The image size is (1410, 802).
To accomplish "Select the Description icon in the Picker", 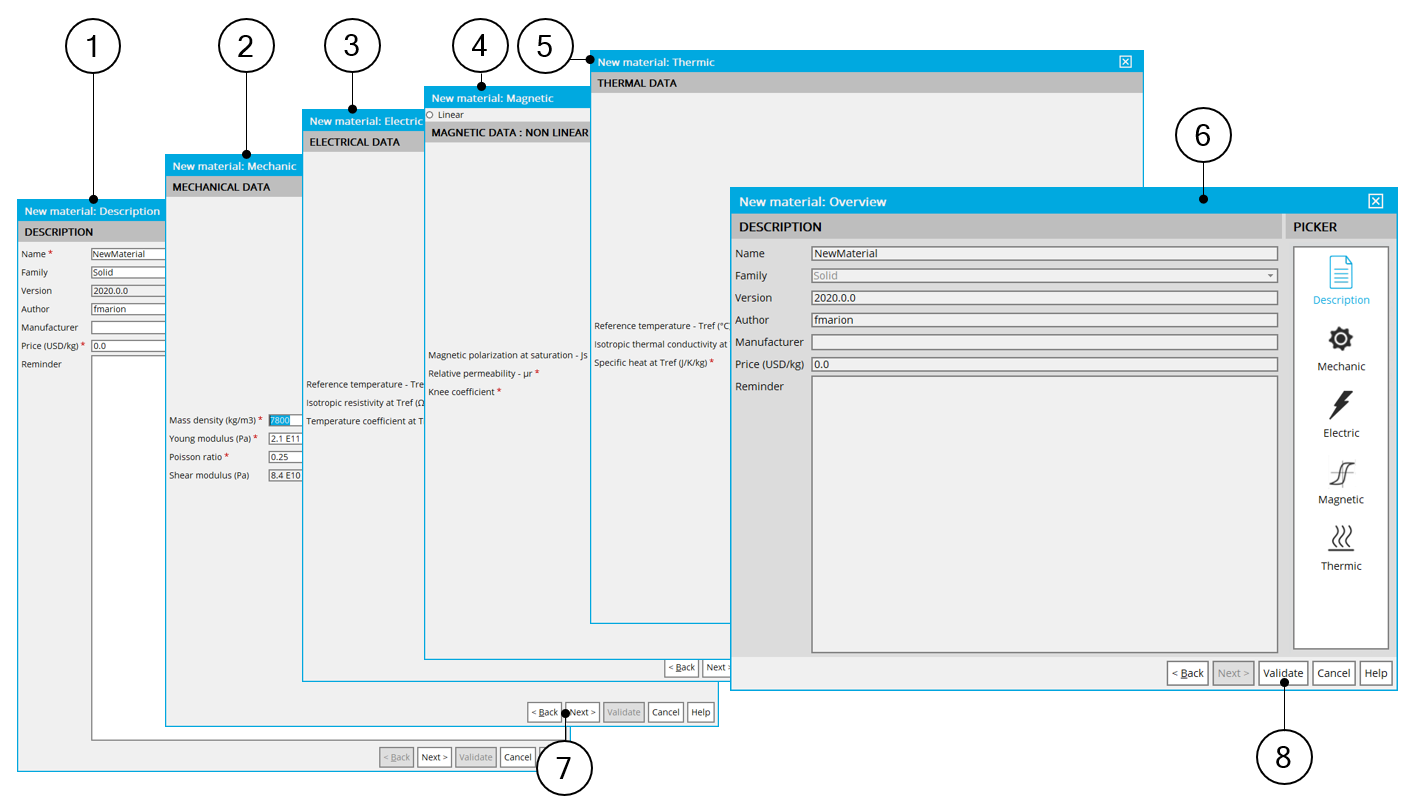I will [x=1340, y=273].
